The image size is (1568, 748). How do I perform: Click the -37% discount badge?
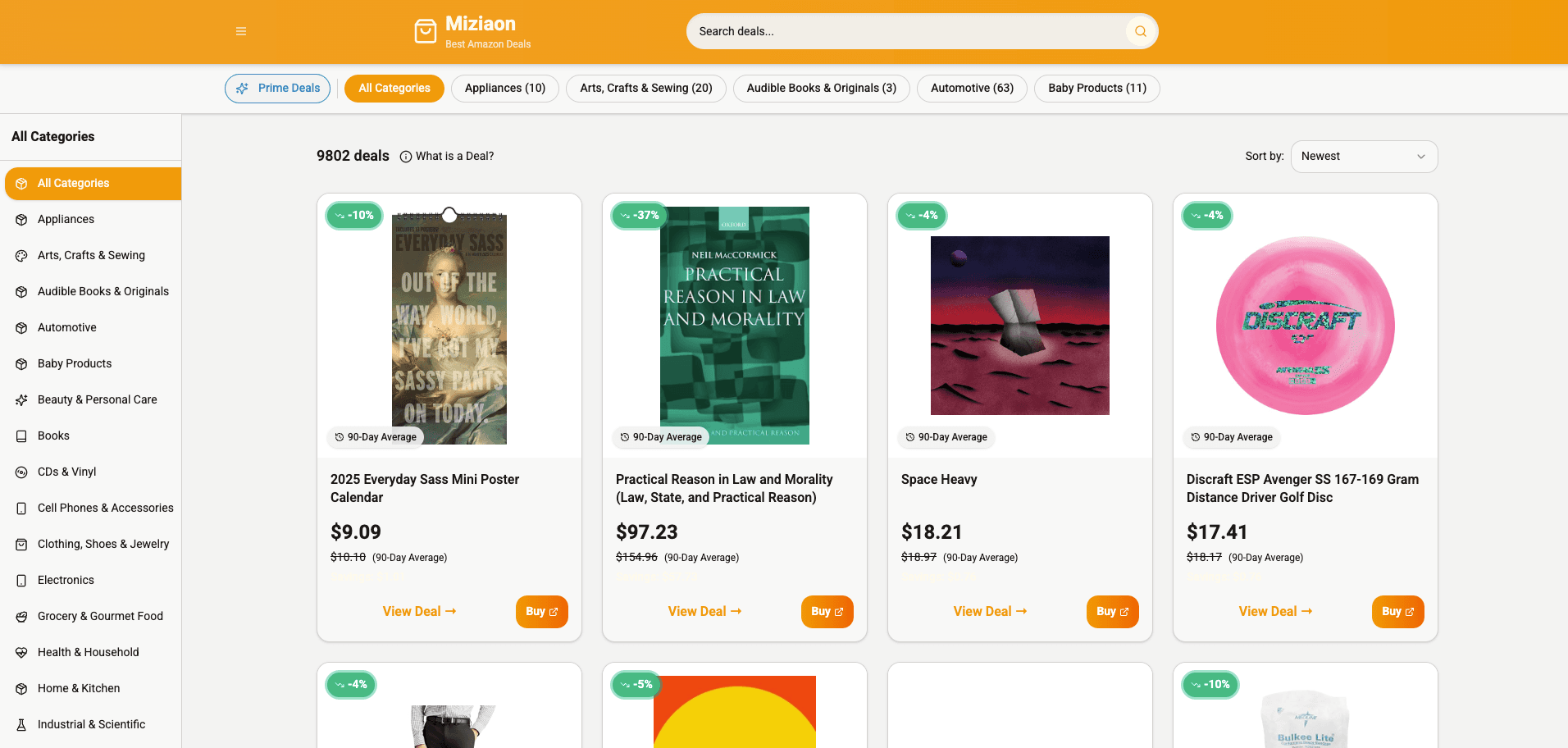(640, 216)
